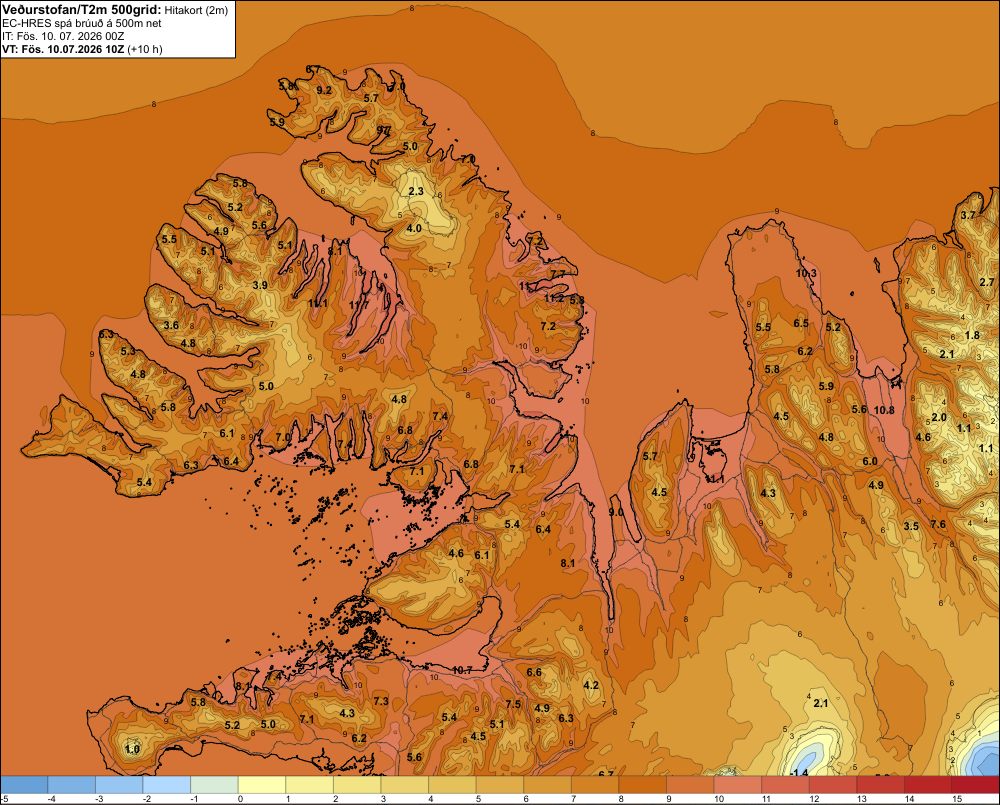1000x805 pixels.
Task: Click the temperature value '1.8'
Action: (972, 336)
